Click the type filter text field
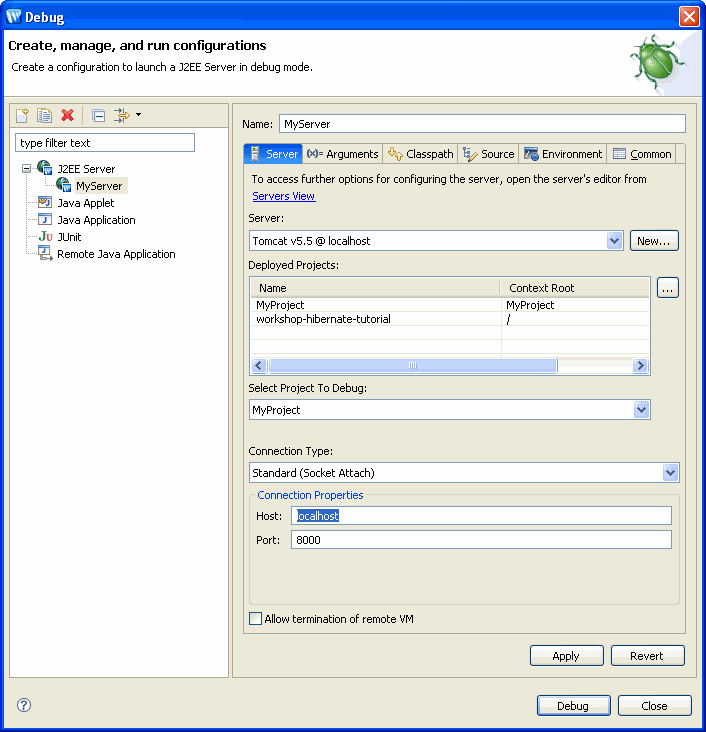Image resolution: width=706 pixels, height=732 pixels. pos(105,143)
